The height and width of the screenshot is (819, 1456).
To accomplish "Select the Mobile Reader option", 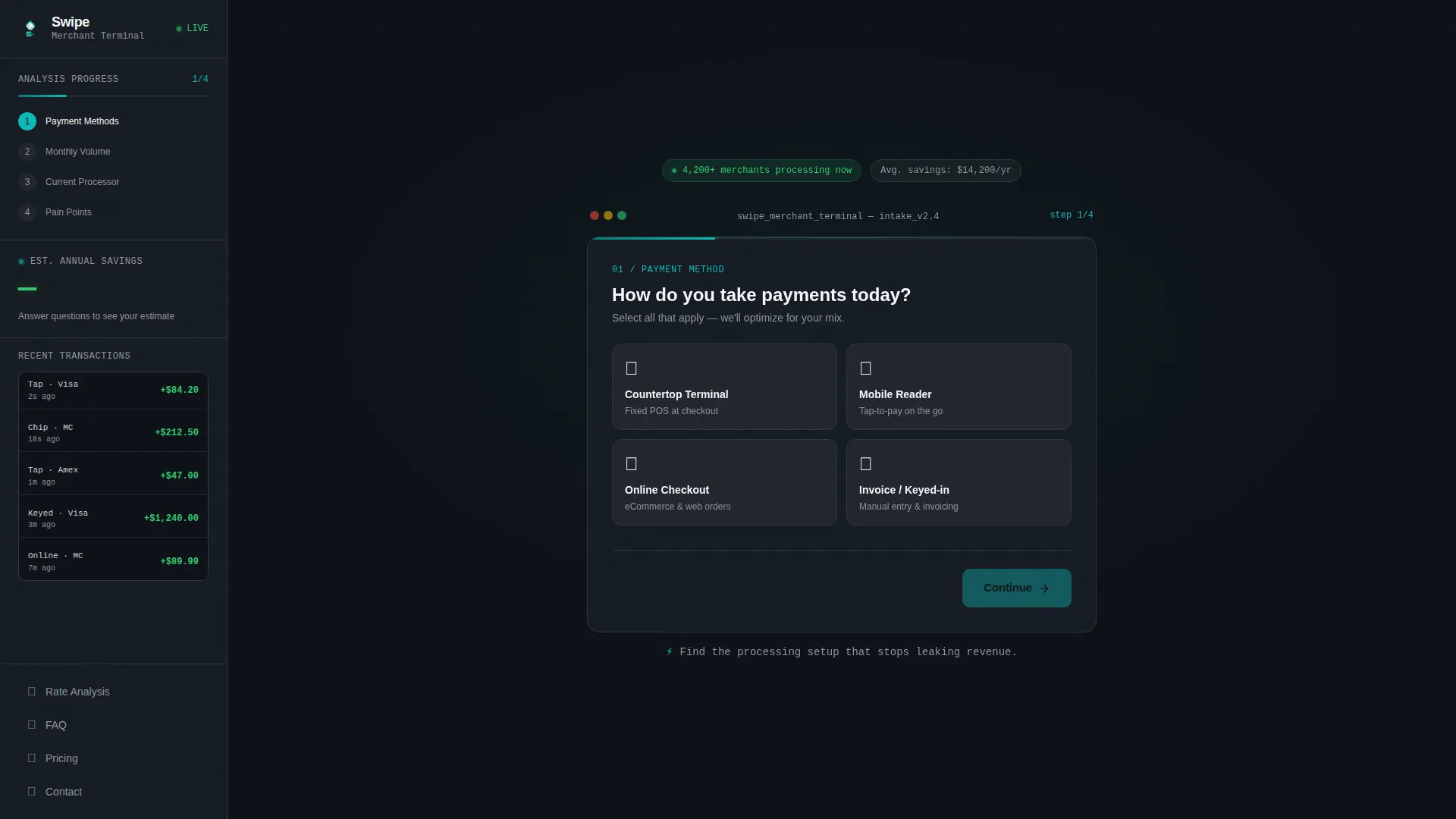I will point(959,387).
